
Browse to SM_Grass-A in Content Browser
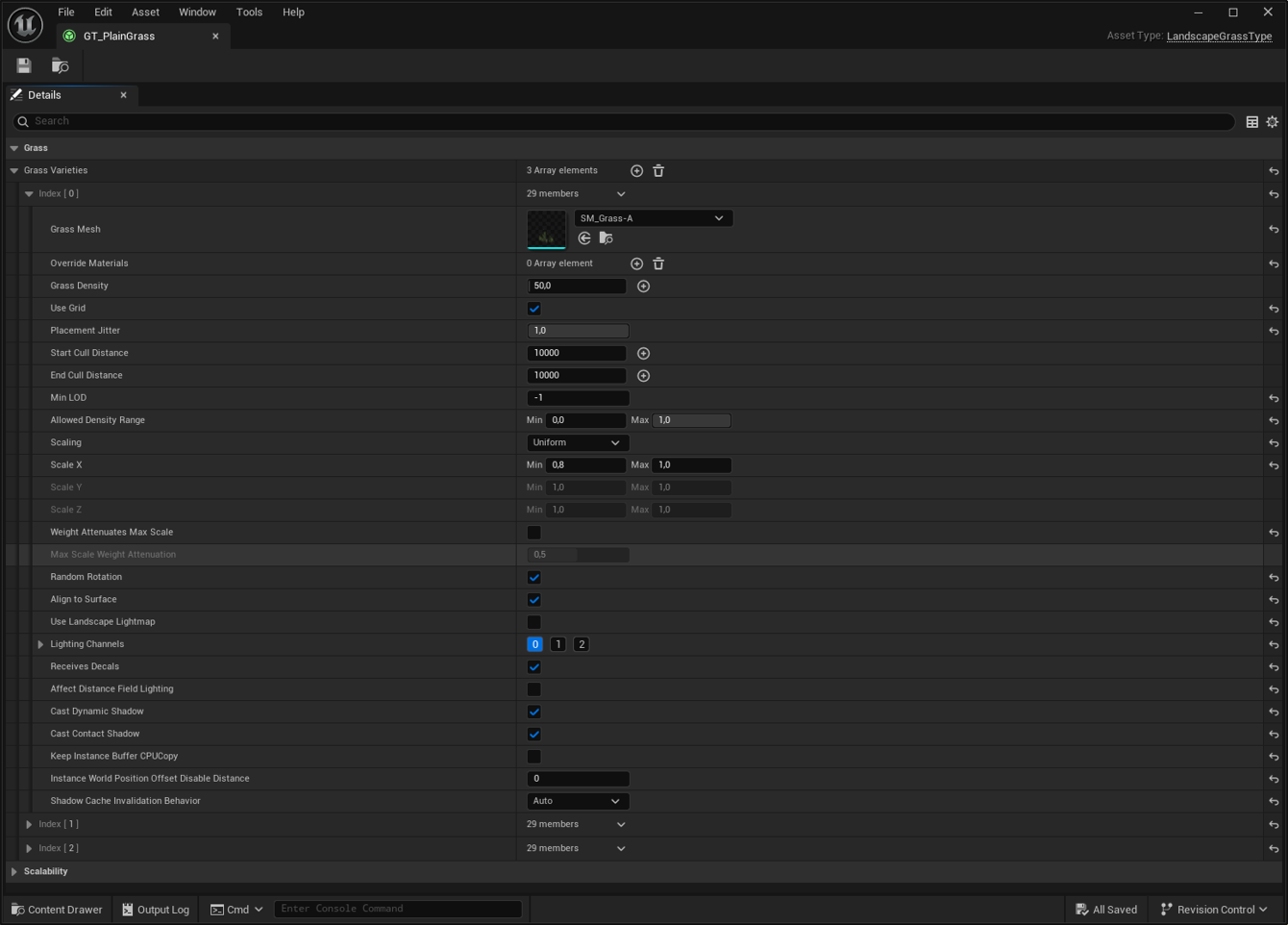(x=606, y=238)
